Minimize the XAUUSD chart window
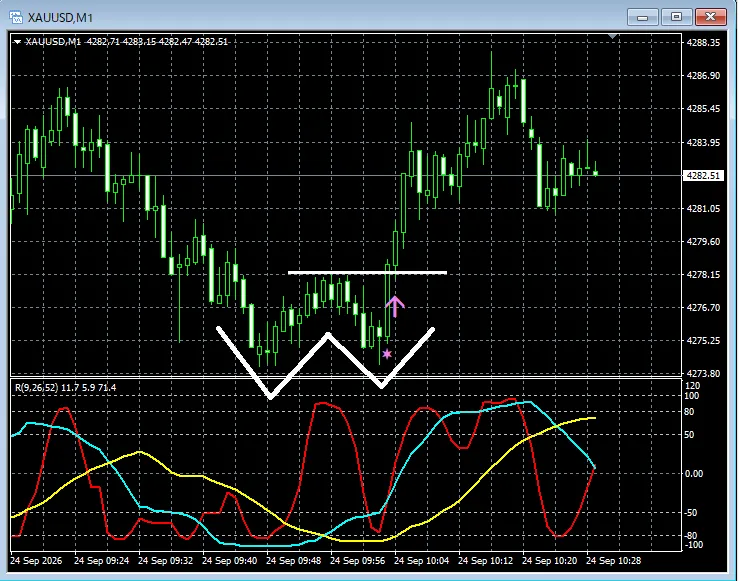The height and width of the screenshot is (581, 739). point(642,17)
